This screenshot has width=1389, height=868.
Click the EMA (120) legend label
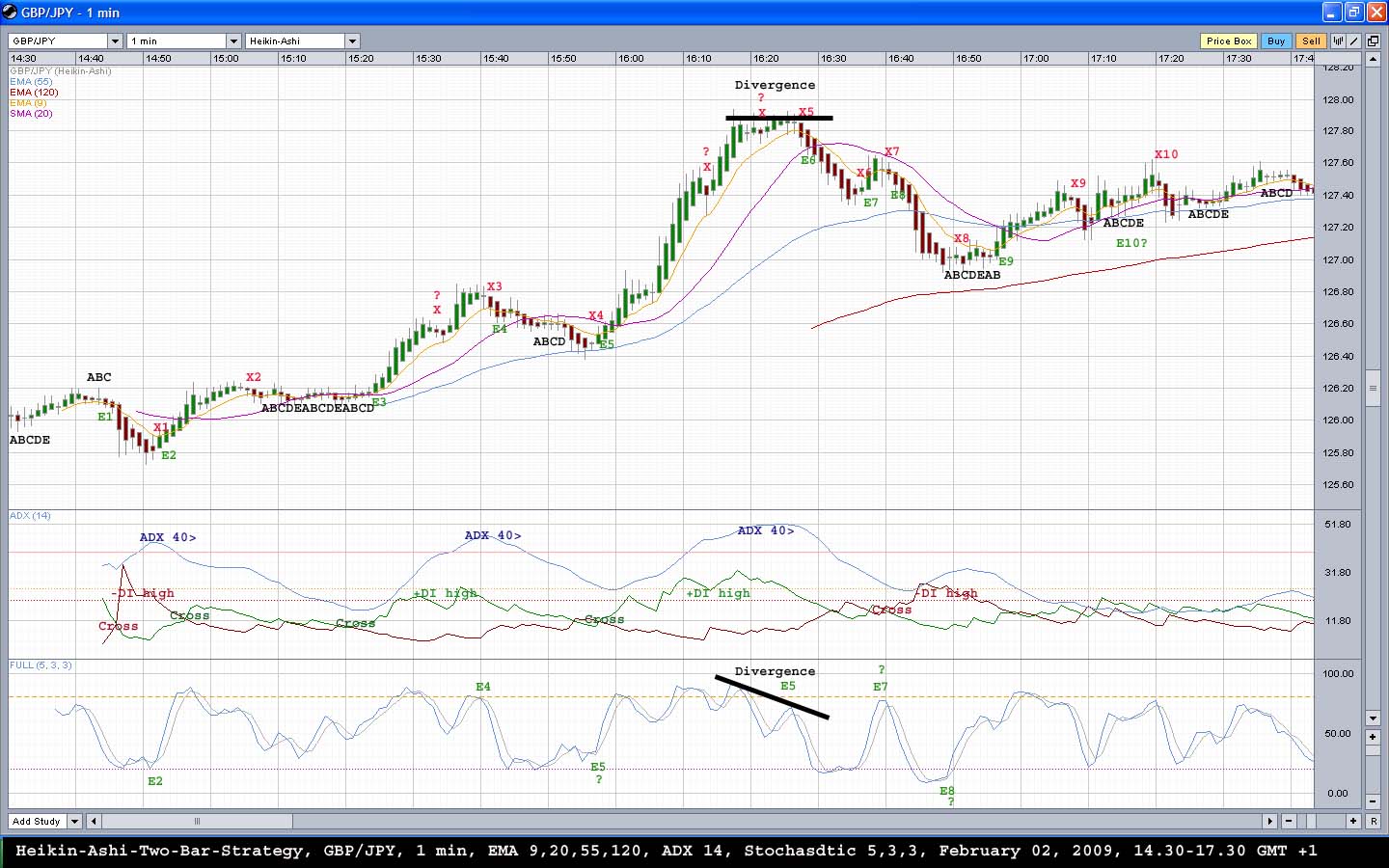coord(34,93)
